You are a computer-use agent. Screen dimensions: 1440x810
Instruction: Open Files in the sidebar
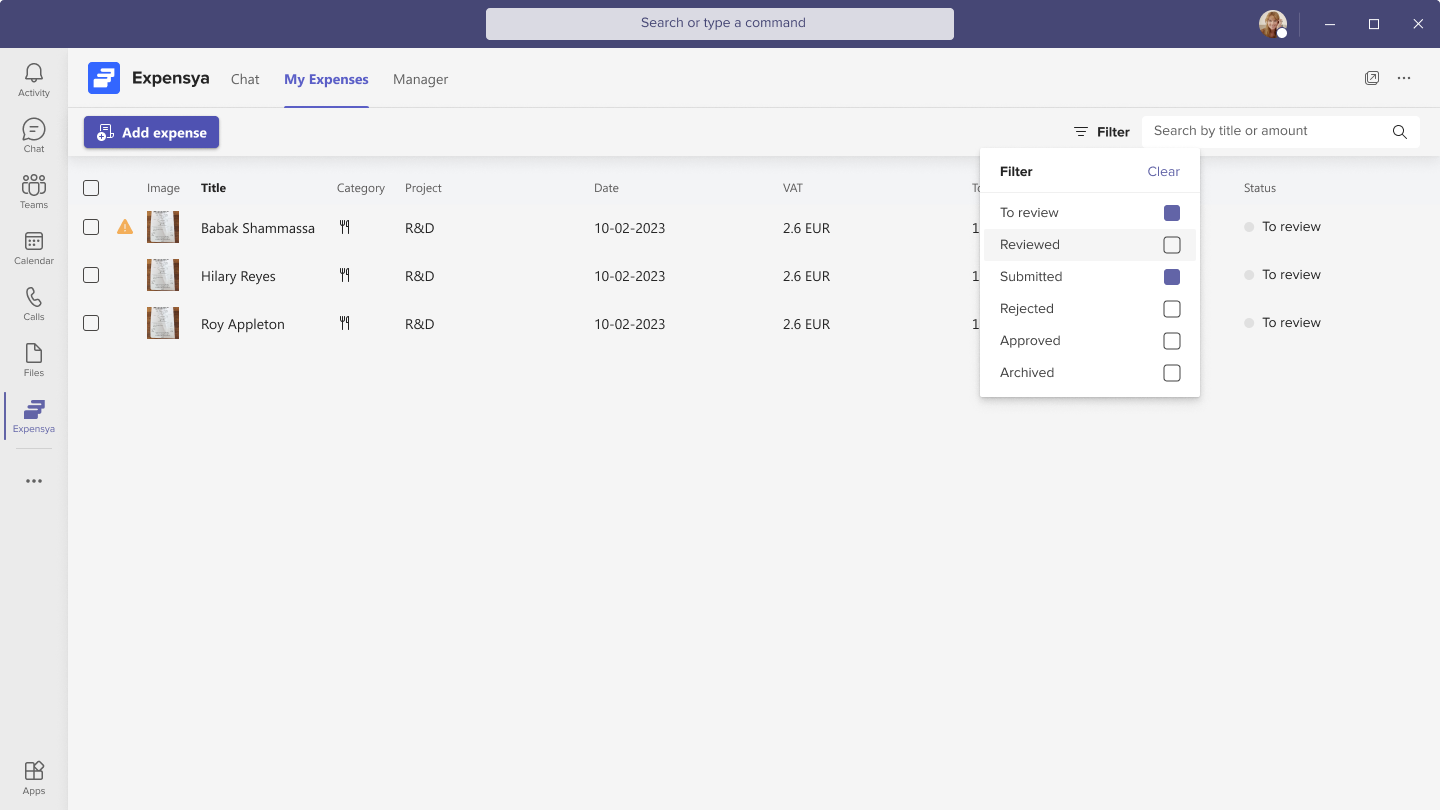[33, 360]
